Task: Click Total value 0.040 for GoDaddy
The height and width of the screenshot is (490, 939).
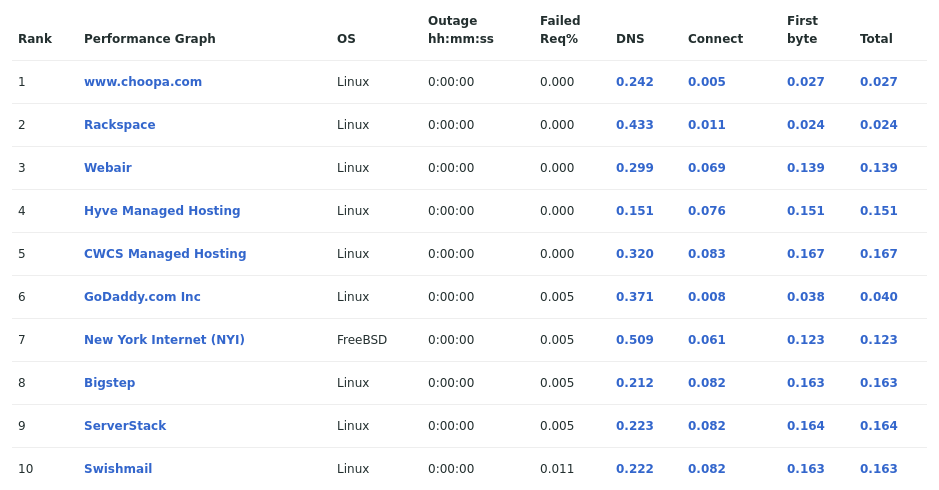Action: [879, 297]
